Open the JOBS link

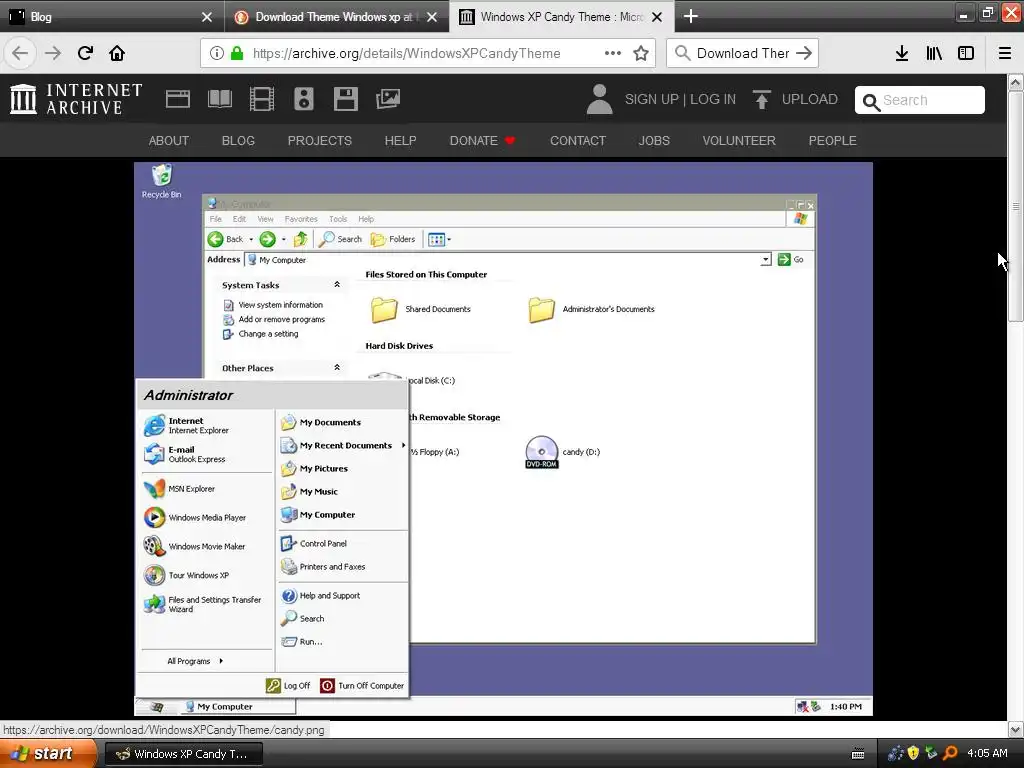click(654, 140)
